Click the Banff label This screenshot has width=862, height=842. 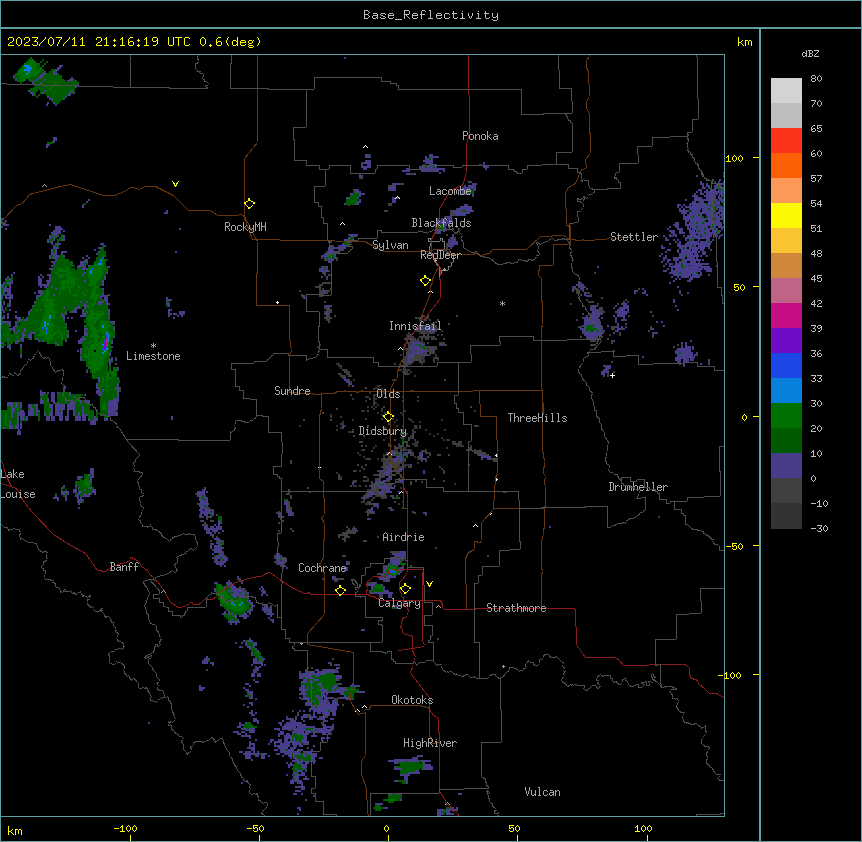124,567
